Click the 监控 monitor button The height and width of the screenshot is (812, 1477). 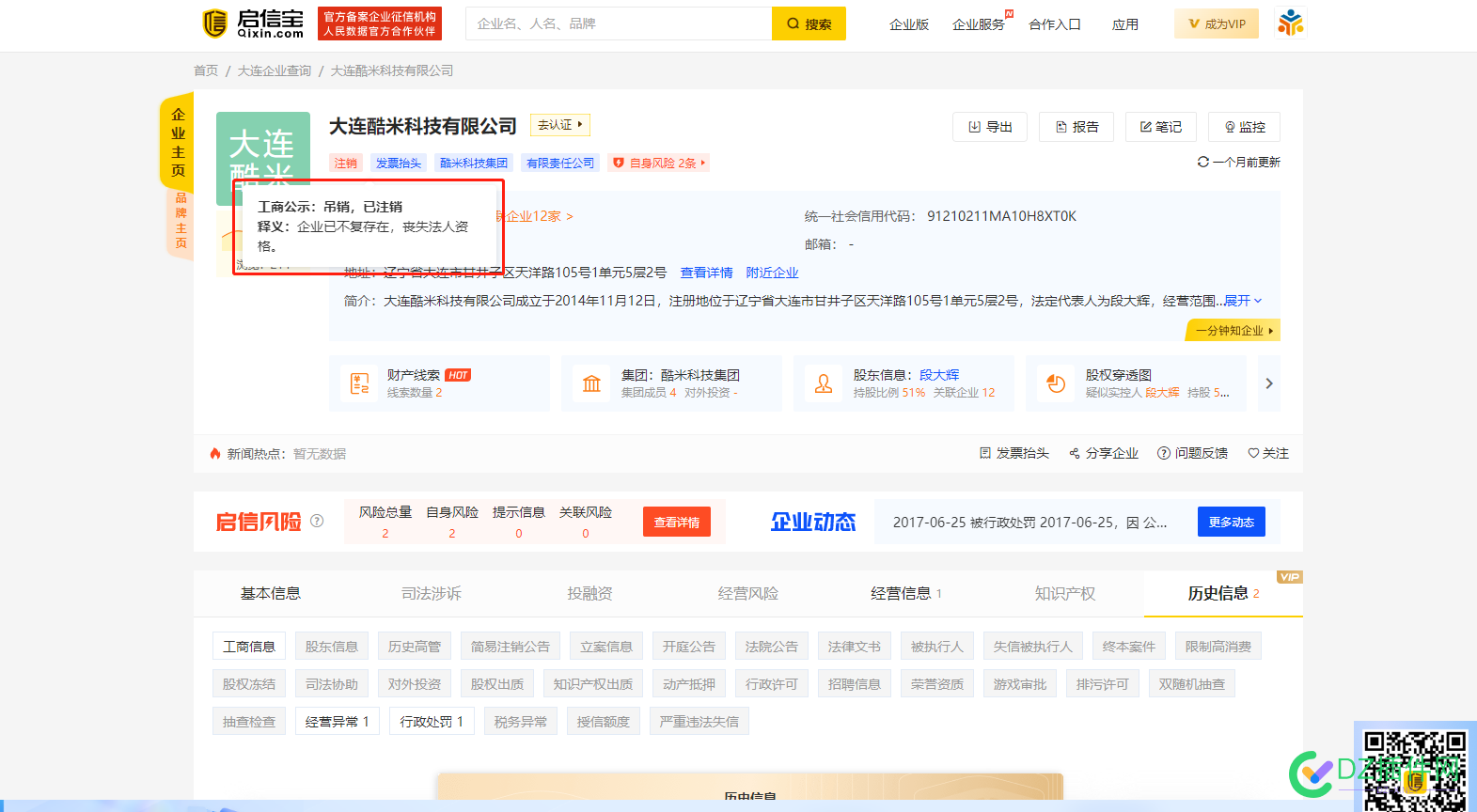pyautogui.click(x=1245, y=127)
